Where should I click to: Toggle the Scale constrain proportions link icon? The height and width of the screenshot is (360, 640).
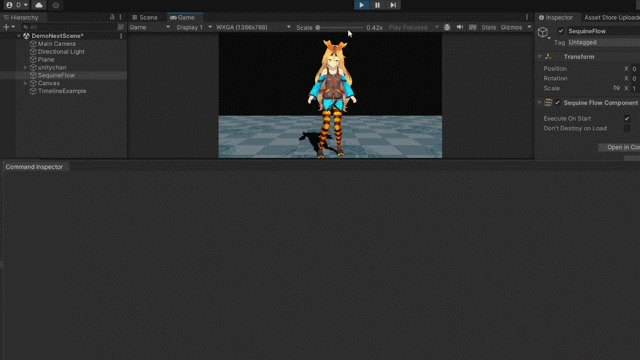pyautogui.click(x=616, y=88)
